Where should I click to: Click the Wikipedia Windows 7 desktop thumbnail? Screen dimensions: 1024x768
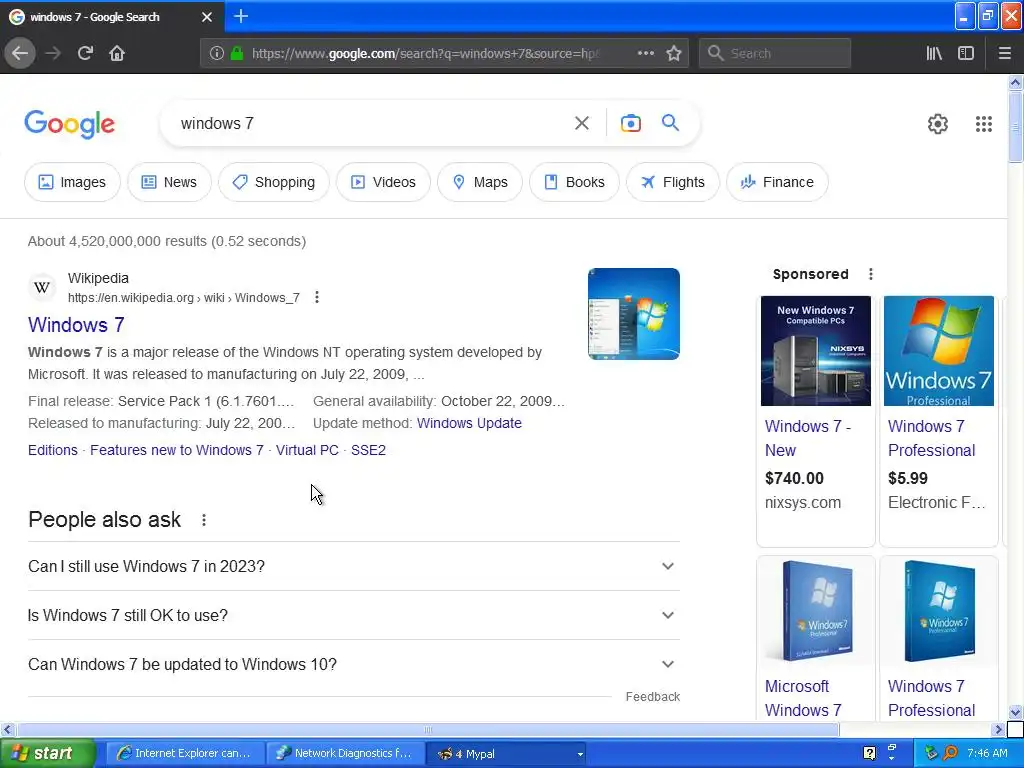633,313
